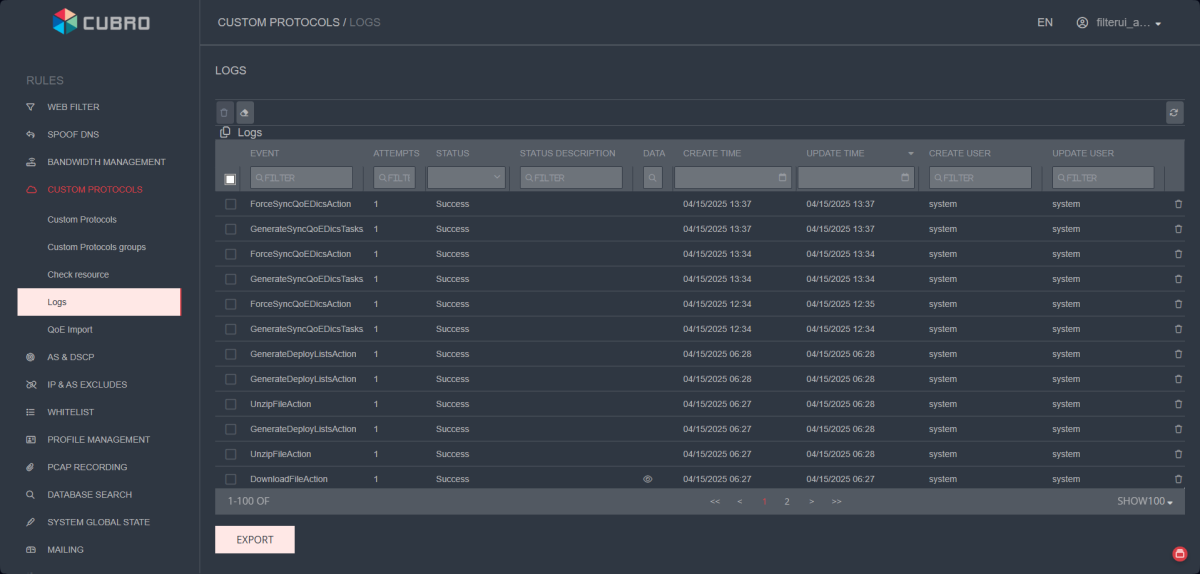Toggle the select-all checkbox in the header
The image size is (1200, 574).
pos(230,179)
